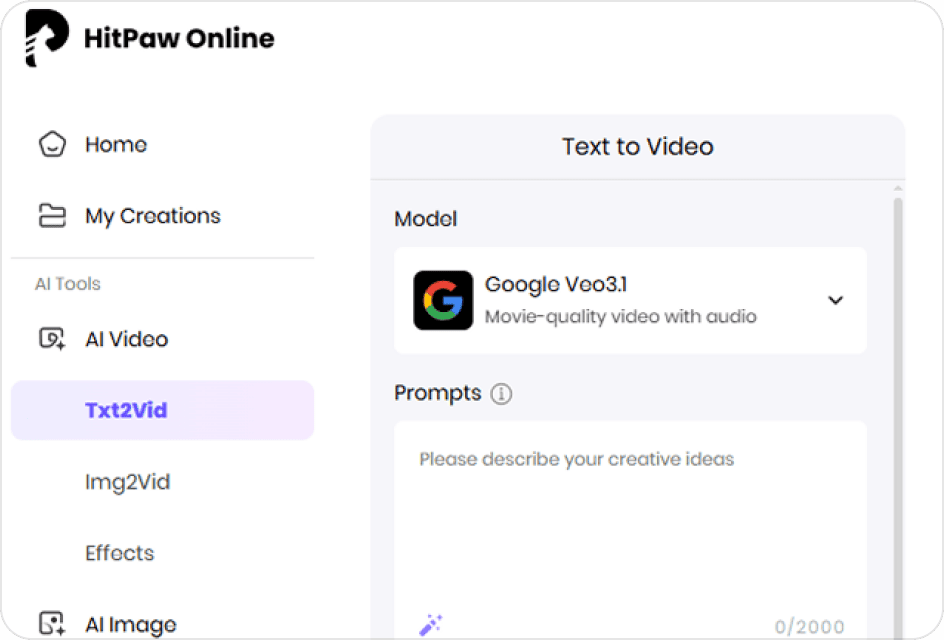Click the Text to Video header

coord(637,146)
